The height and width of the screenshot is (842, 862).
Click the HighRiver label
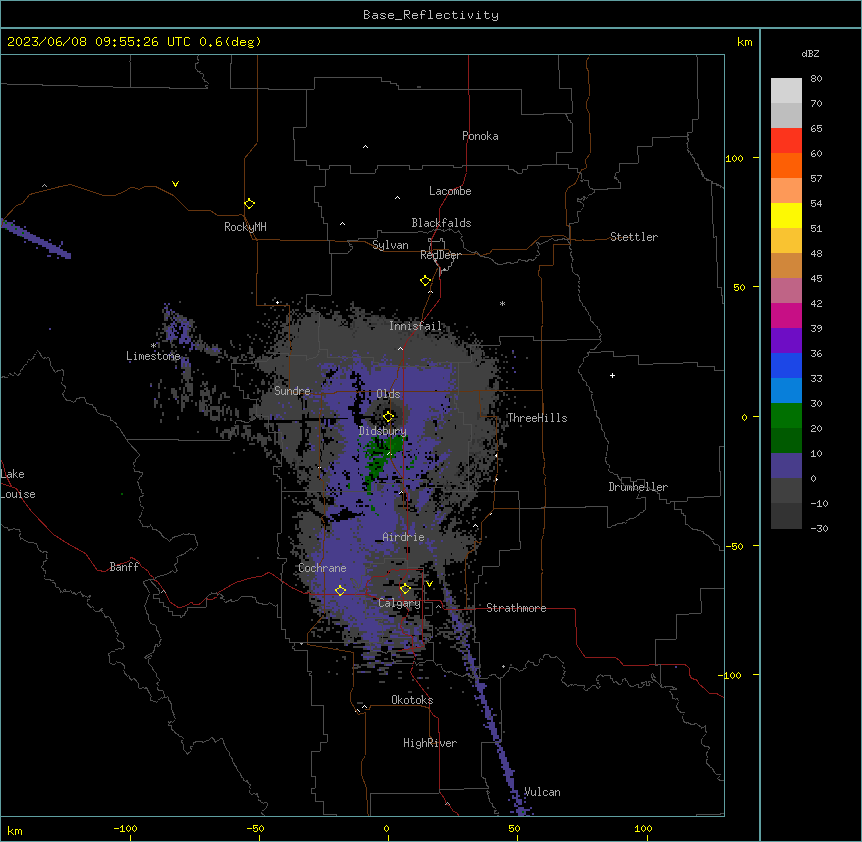pos(430,743)
